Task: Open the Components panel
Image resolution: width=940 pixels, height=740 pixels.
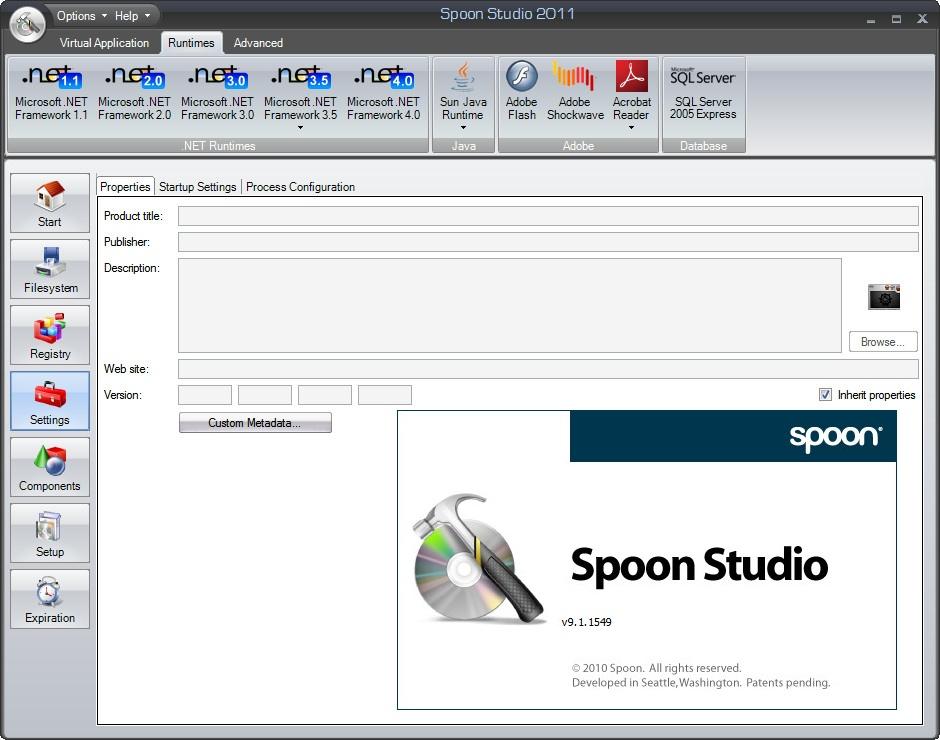Action: click(50, 467)
